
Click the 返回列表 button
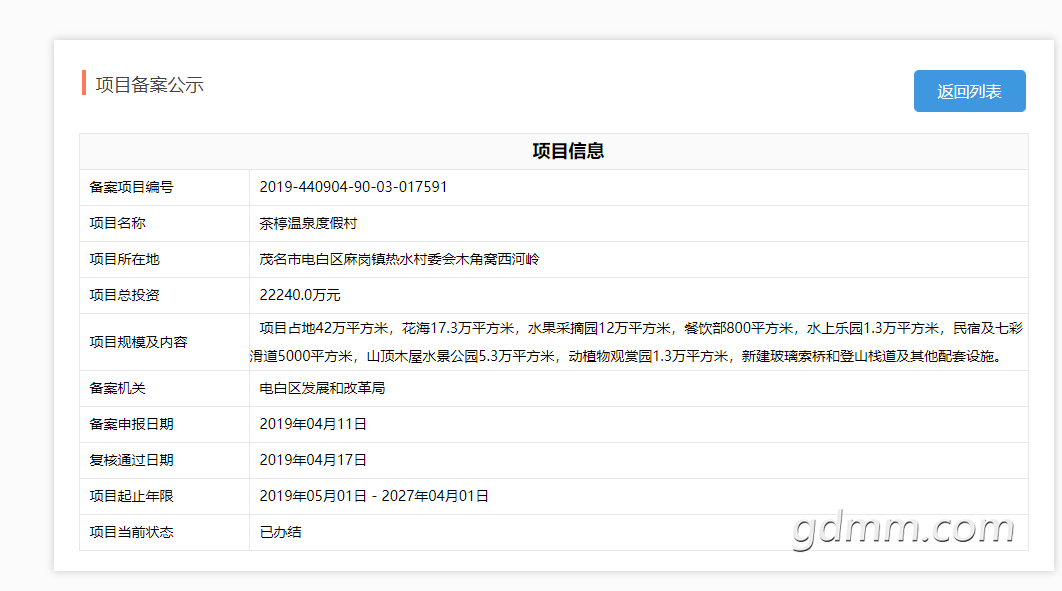click(969, 91)
